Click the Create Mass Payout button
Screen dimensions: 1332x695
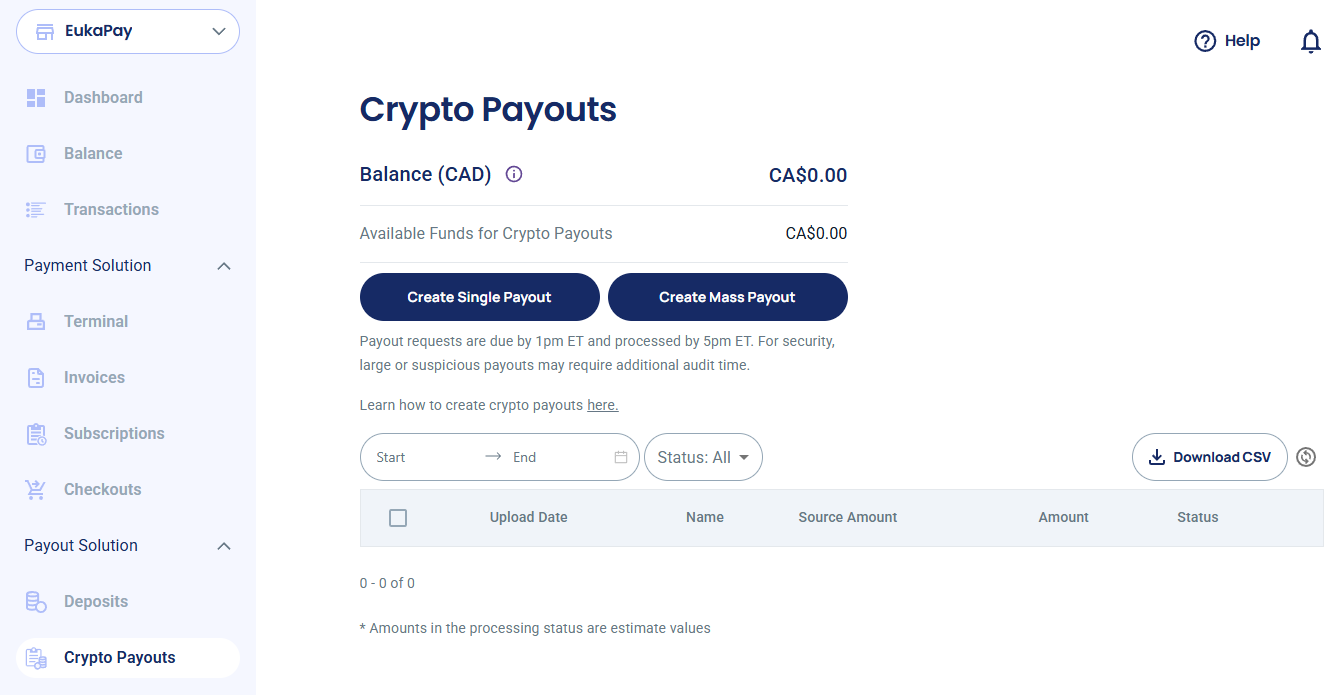point(728,297)
